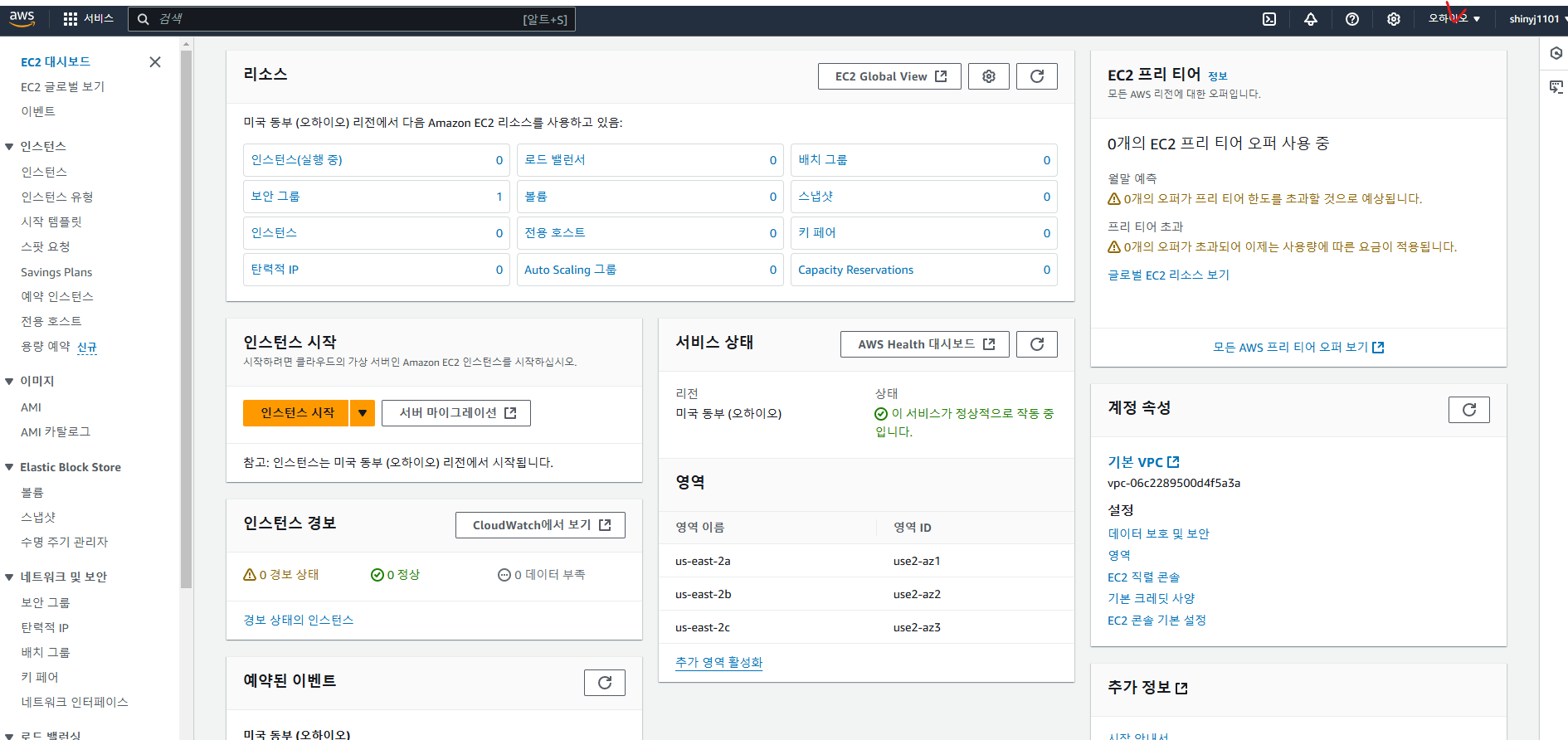Open the 인스턴스 시작 dropdown arrow
1568x740 pixels.
(x=363, y=413)
